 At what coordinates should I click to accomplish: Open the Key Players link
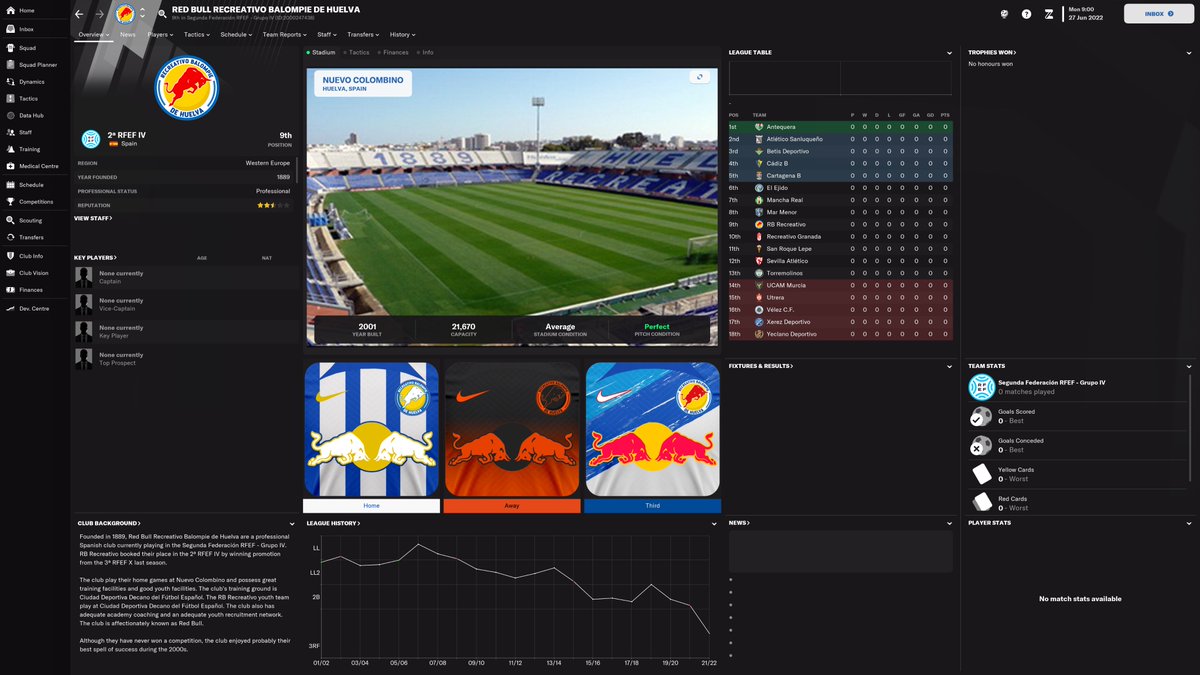95,257
